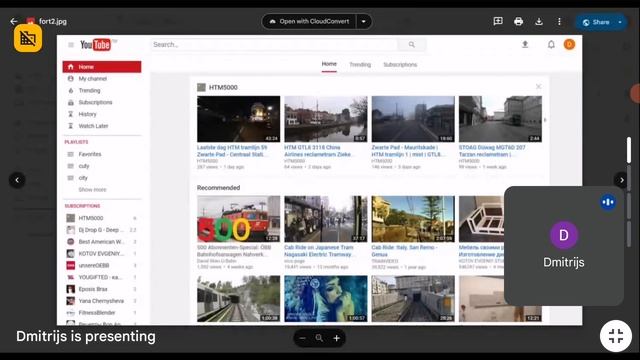Image resolution: width=640 pixels, height=360 pixels.
Task: Open the Laatste dag HTM tramlijn video thumbnail
Action: point(238,119)
